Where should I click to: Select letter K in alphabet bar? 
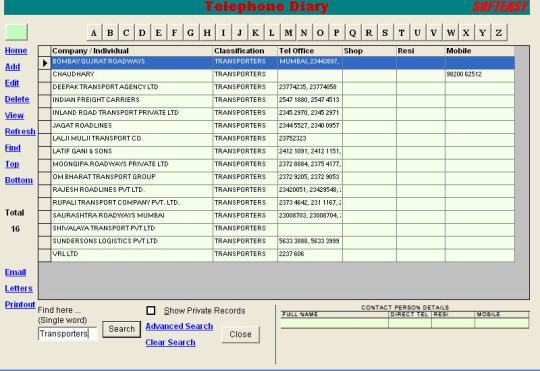[x=256, y=33]
